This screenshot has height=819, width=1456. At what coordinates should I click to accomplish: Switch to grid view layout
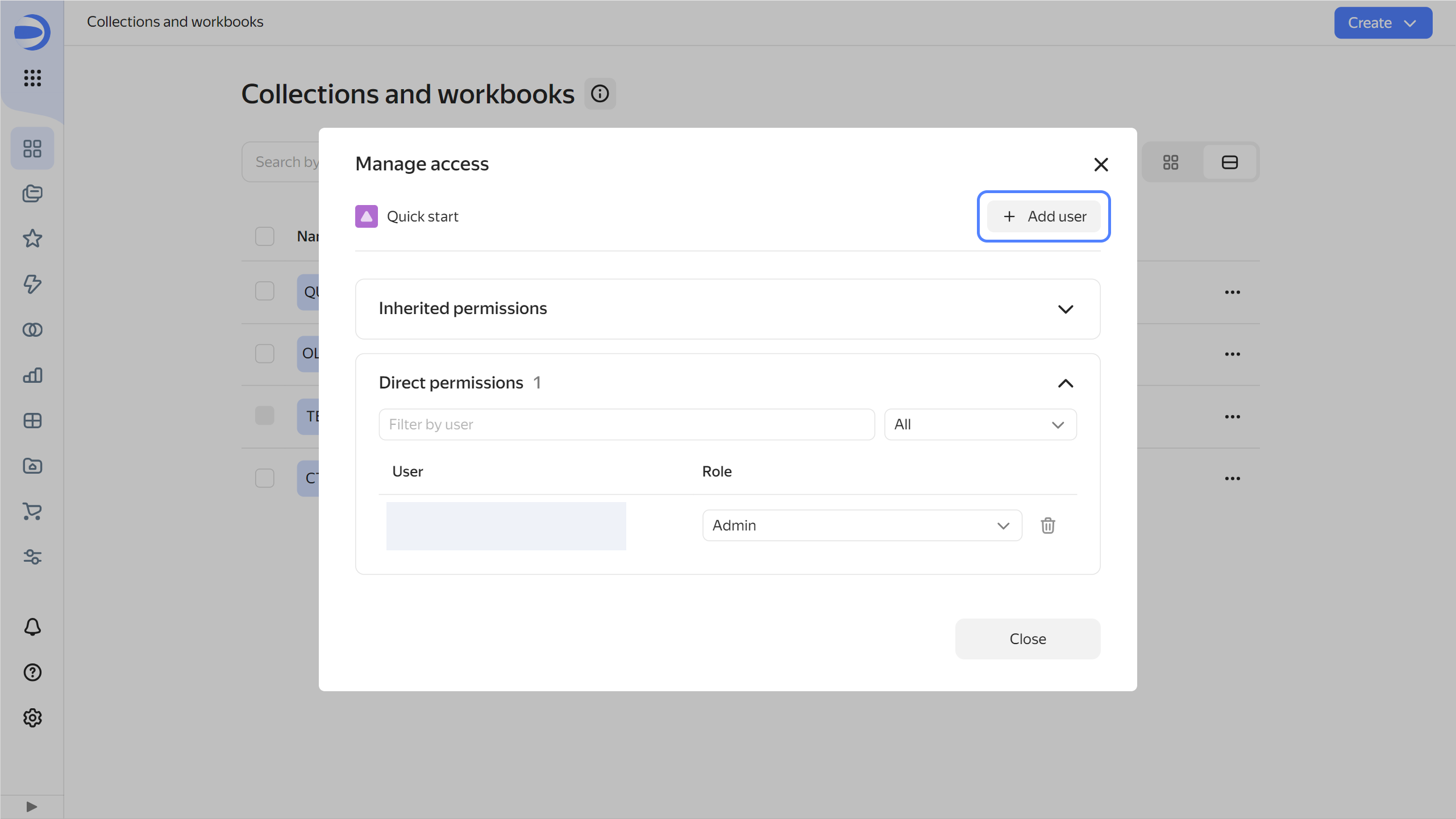1170,162
